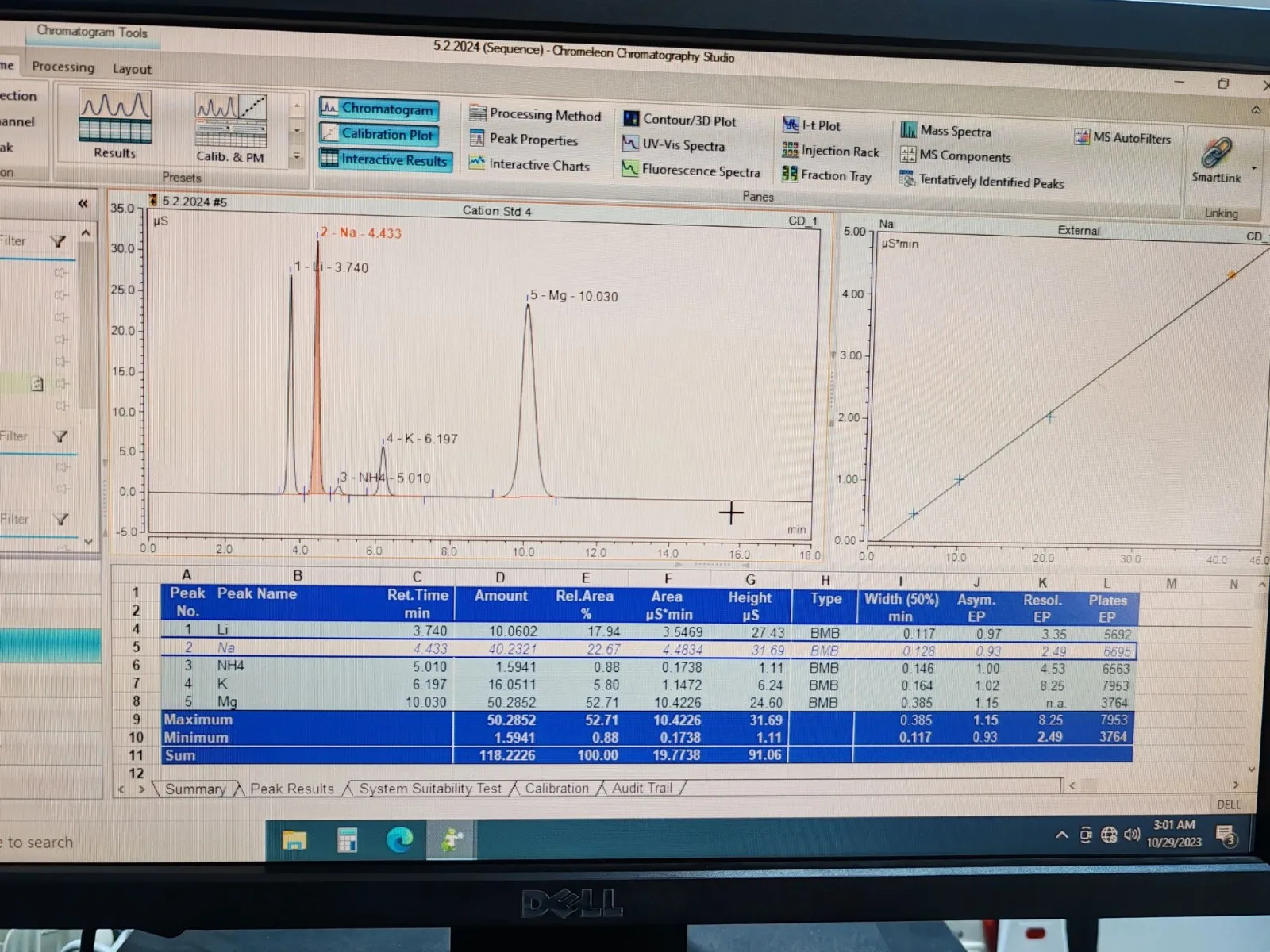
Task: Open the SmartLink linking tool
Action: (1215, 159)
